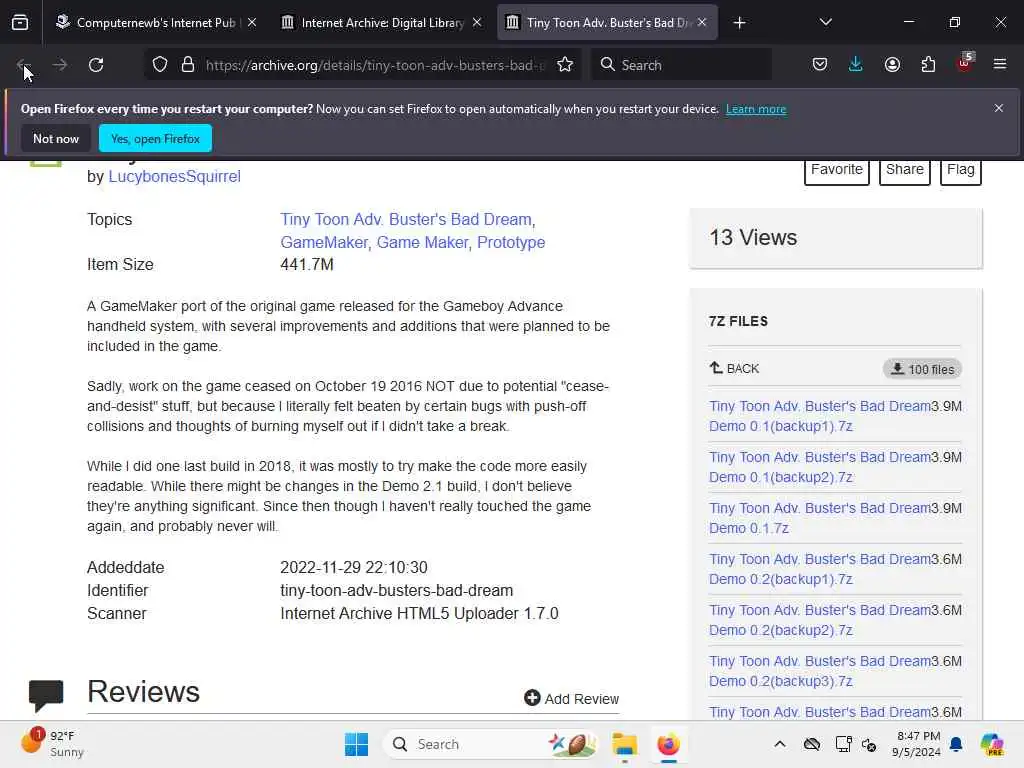Click Yes, open Firefox button
This screenshot has height=768, width=1024.
tap(155, 138)
